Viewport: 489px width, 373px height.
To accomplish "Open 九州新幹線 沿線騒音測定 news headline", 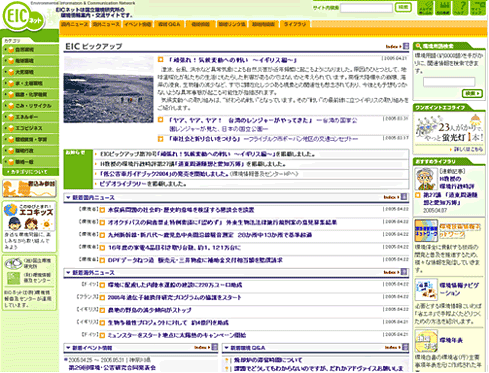I will pos(210,235).
